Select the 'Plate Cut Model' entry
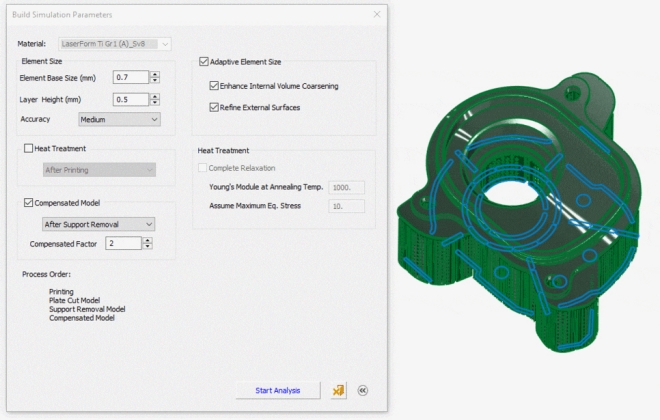The width and height of the screenshot is (660, 420). (x=75, y=300)
